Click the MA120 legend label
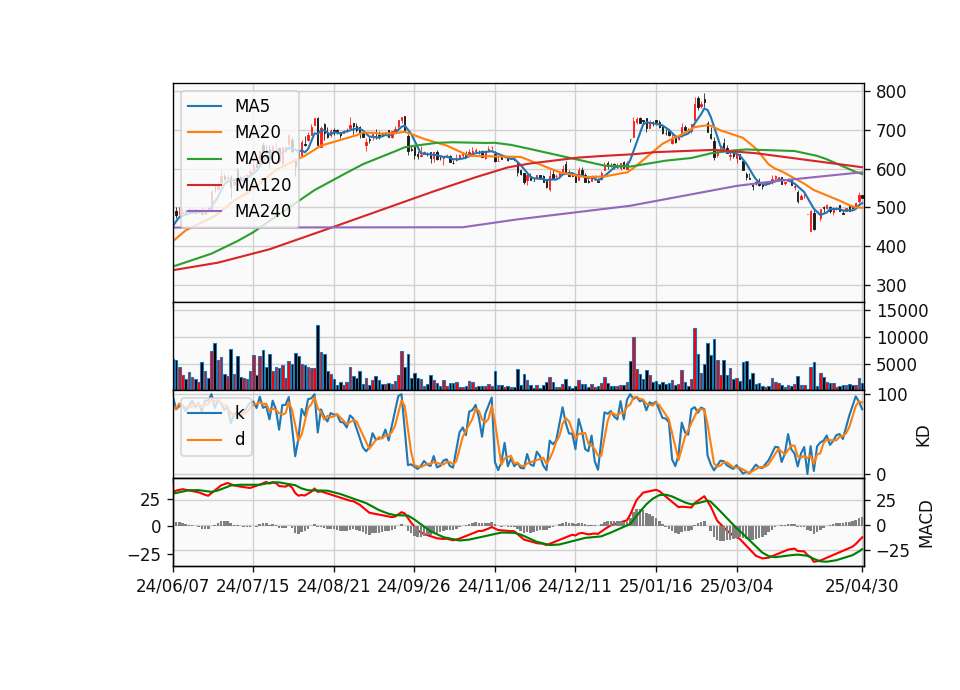 (x=263, y=184)
